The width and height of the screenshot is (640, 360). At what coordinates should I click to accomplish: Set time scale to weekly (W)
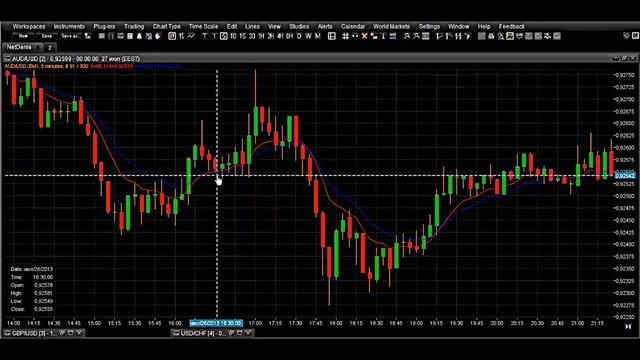pos(308,36)
